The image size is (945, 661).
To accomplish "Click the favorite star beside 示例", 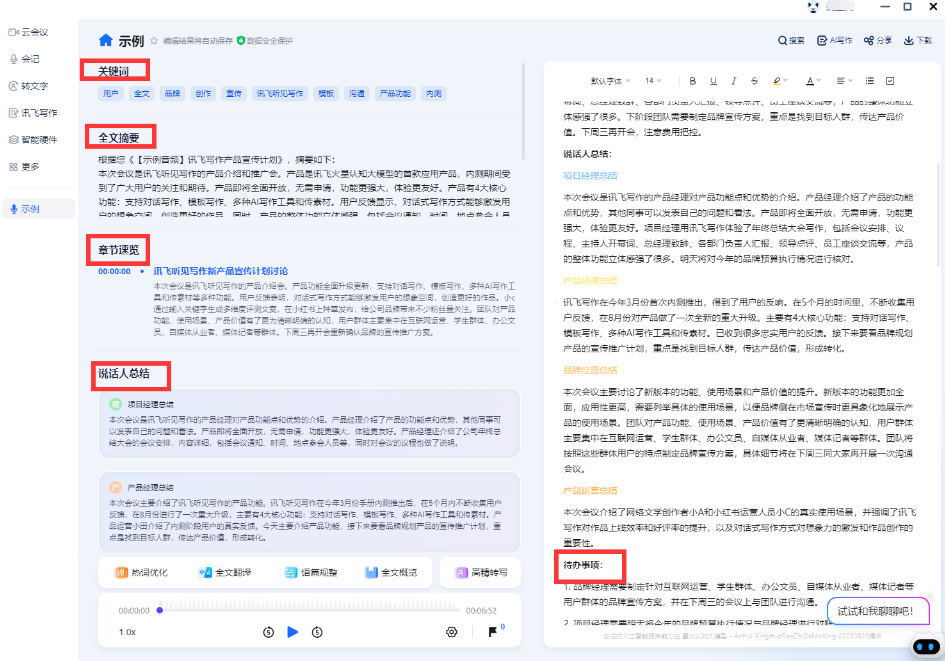I will tap(154, 41).
